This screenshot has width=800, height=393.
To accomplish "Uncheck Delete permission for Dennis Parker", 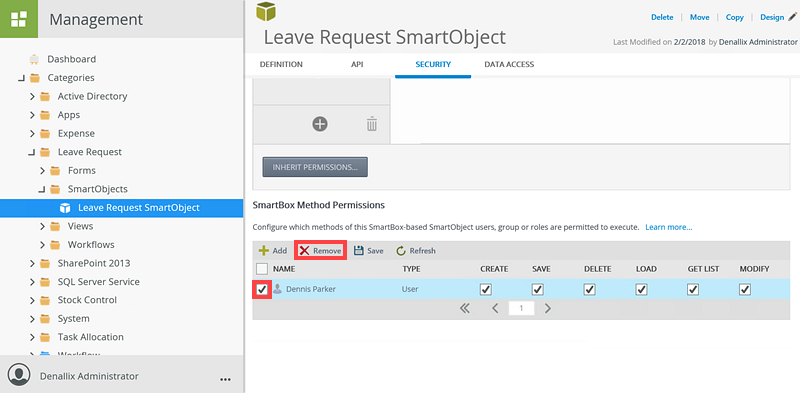I will tap(590, 289).
